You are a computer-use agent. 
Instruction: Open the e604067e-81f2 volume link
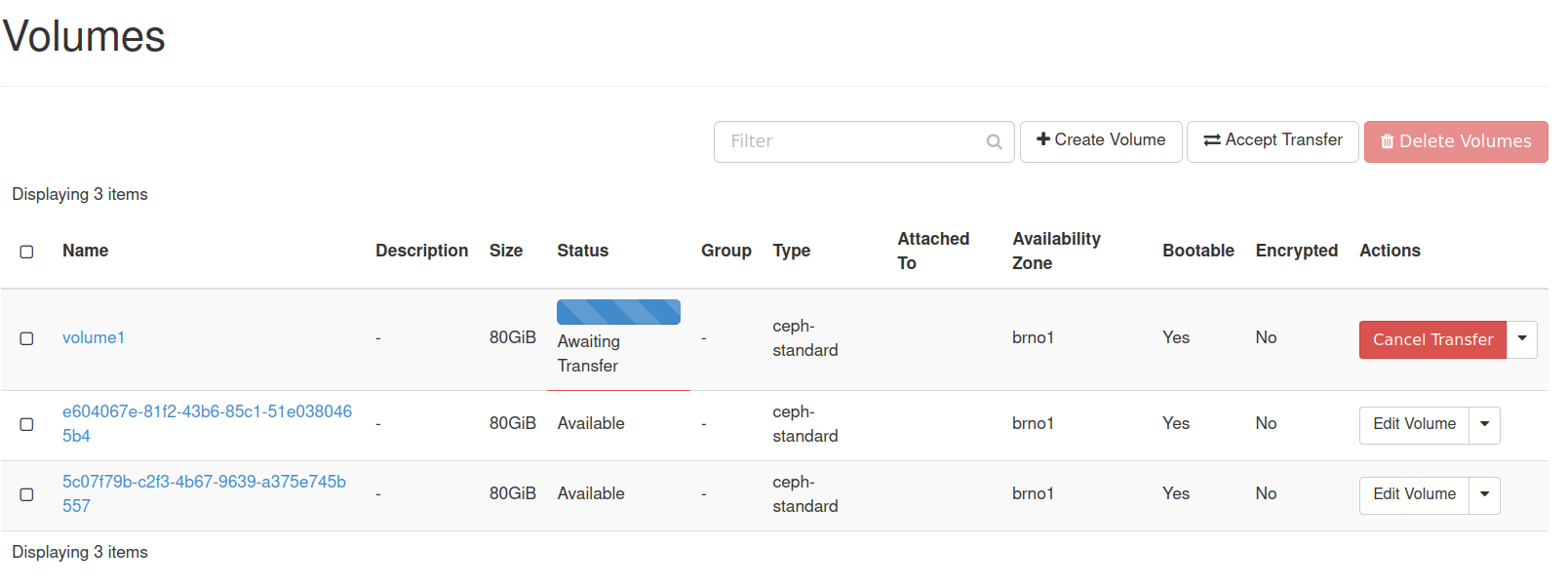pyautogui.click(x=207, y=412)
